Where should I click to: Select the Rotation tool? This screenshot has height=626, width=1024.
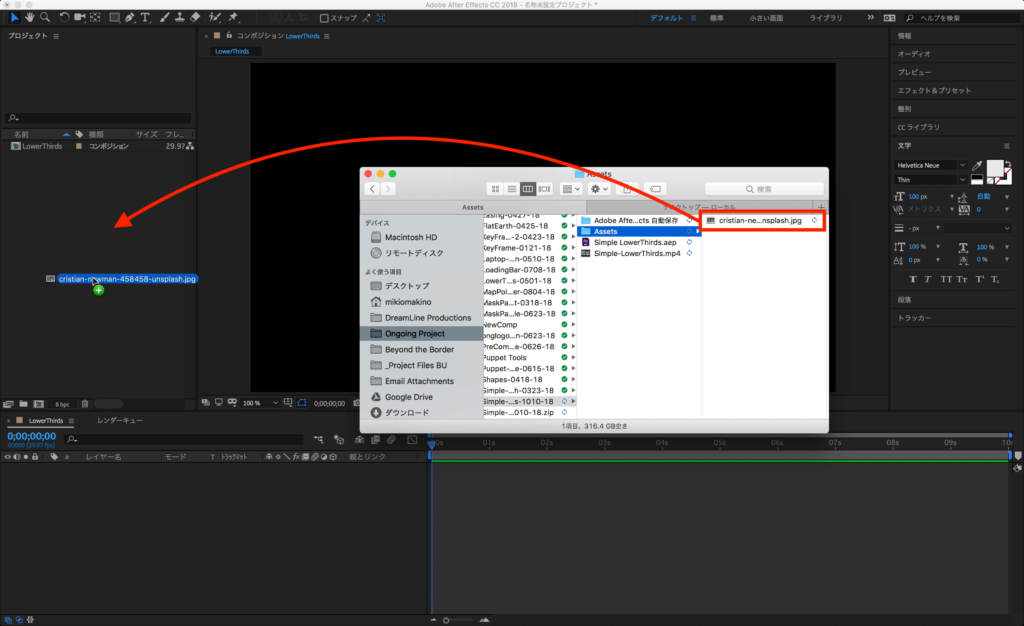(64, 18)
